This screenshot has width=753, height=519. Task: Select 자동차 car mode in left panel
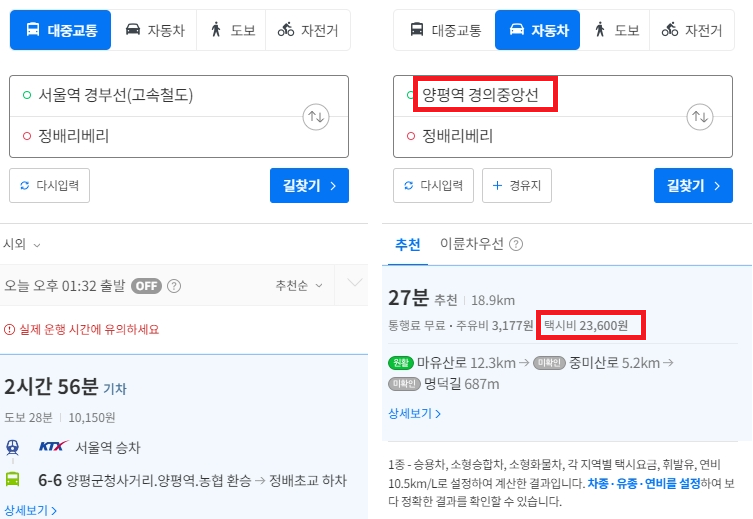coord(154,30)
